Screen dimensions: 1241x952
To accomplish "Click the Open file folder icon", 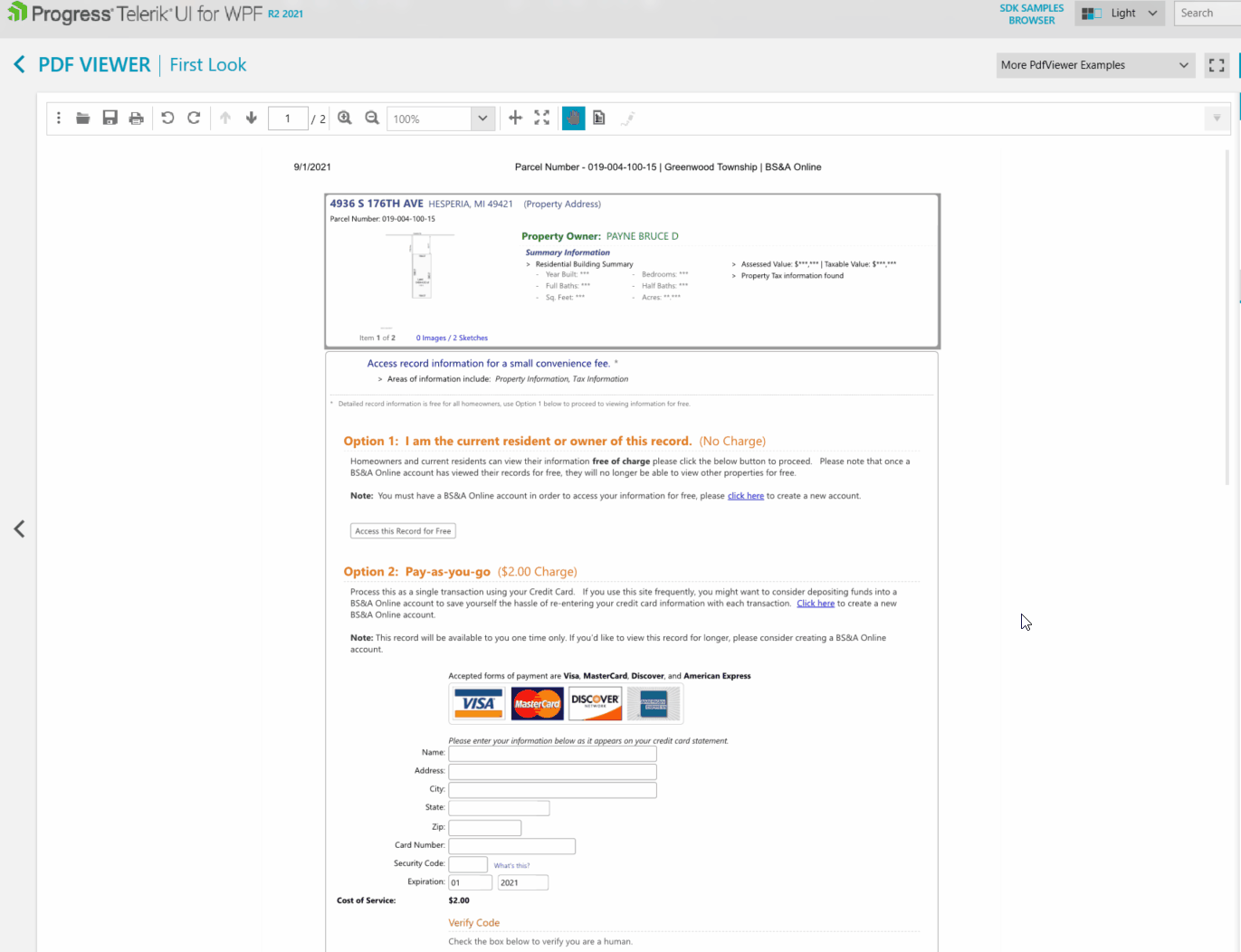I will pyautogui.click(x=83, y=119).
